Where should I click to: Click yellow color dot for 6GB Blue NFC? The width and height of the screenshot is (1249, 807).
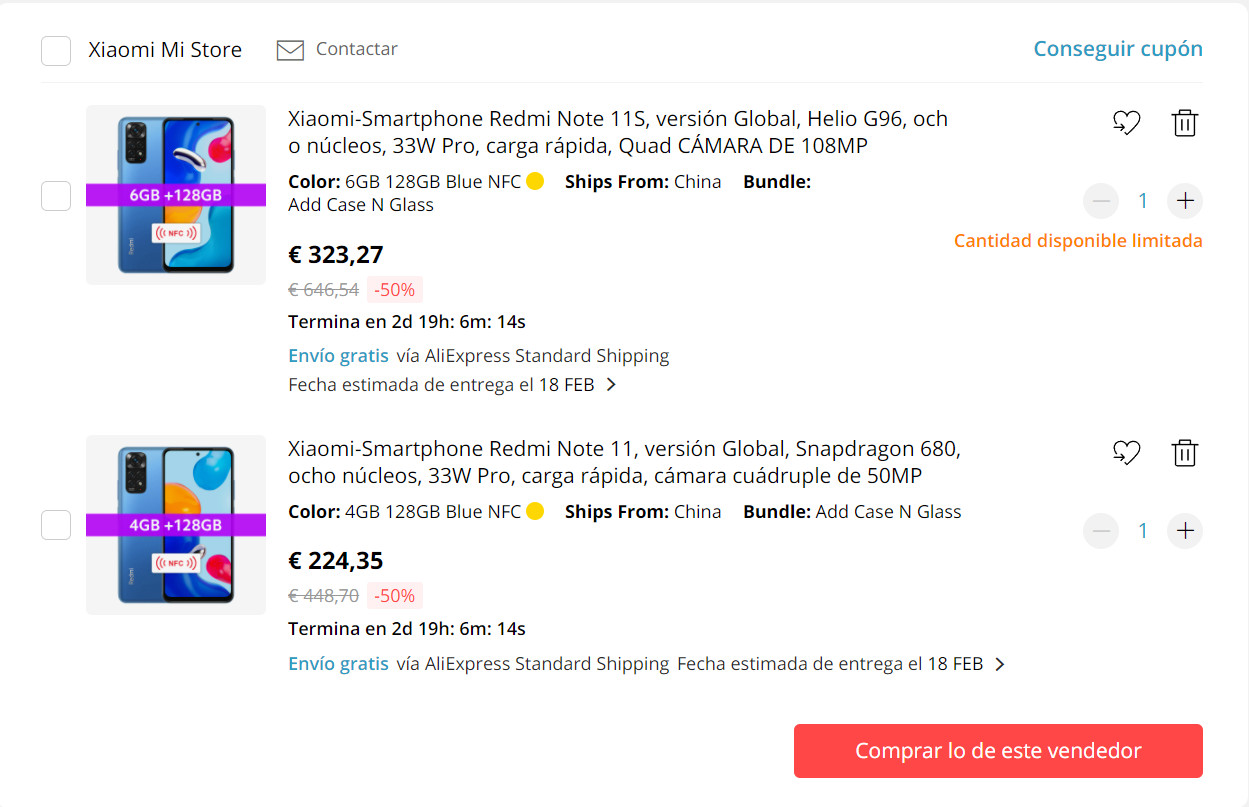[x=535, y=182]
